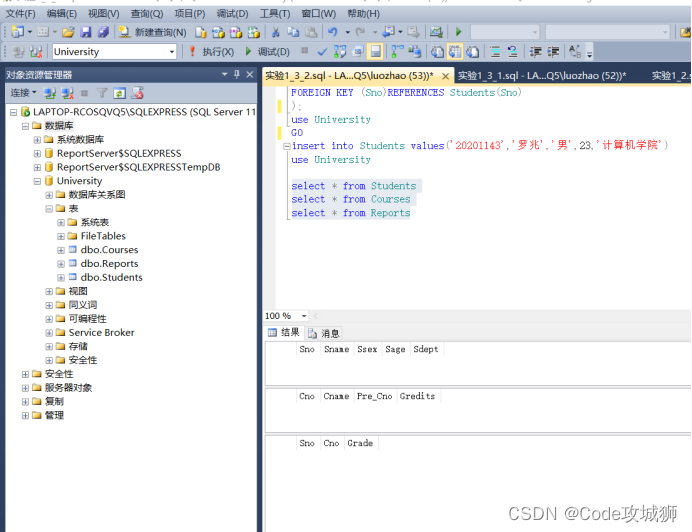
Task: Toggle Results to Text mode
Action: point(437,52)
